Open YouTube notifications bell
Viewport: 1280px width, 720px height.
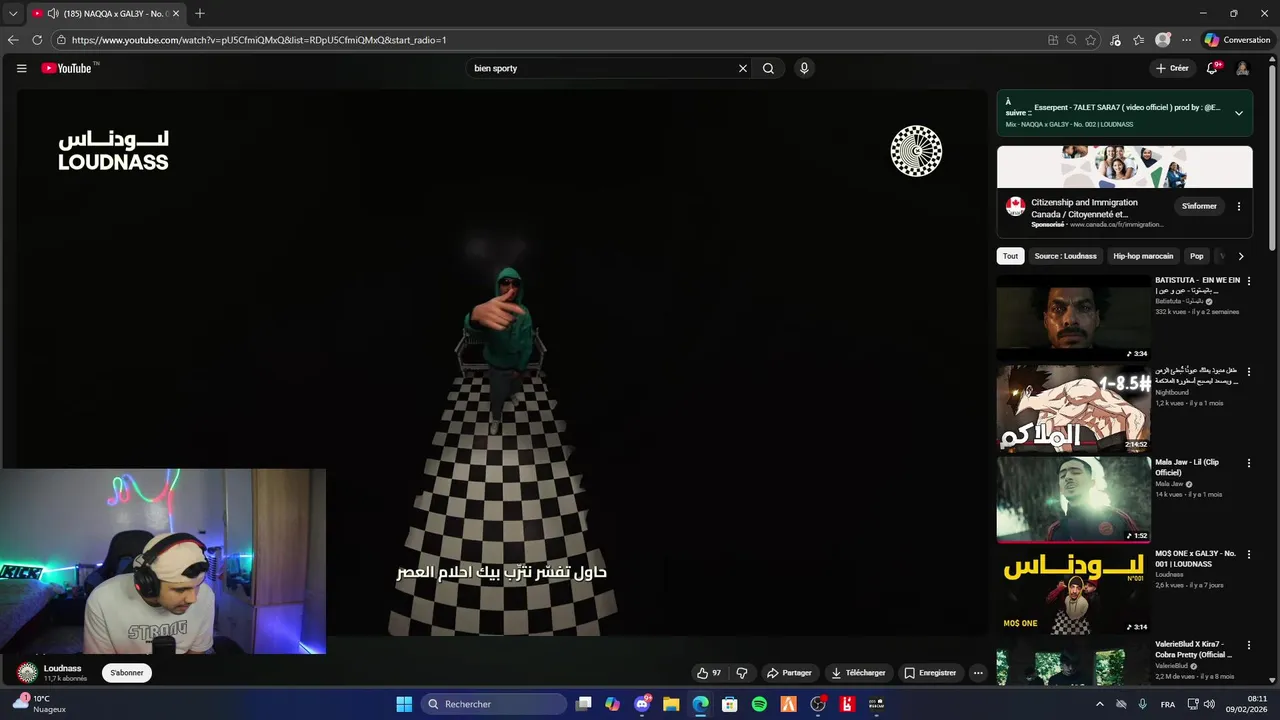[x=1212, y=68]
